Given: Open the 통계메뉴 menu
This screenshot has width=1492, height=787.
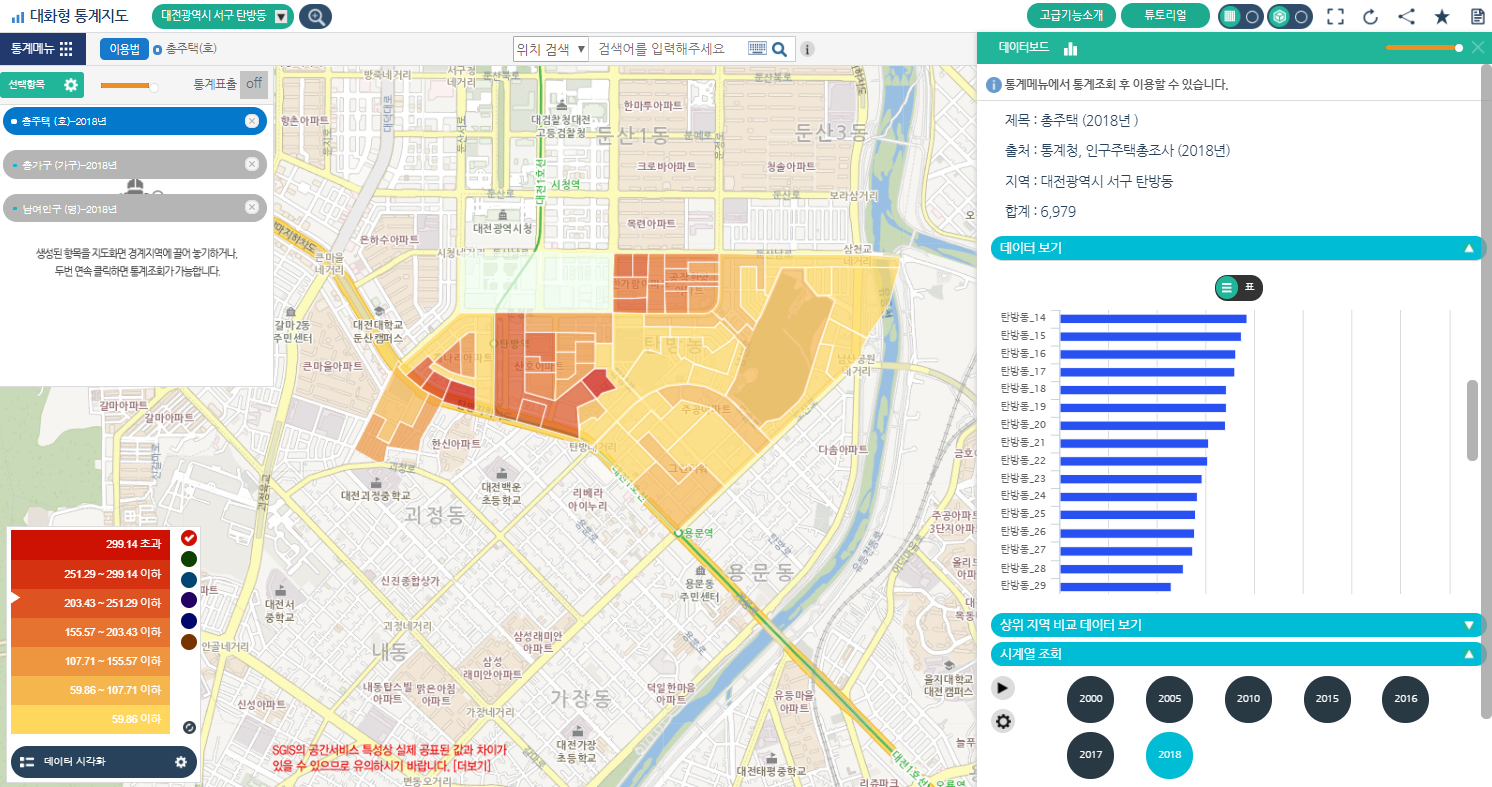Looking at the screenshot, I should tap(42, 49).
